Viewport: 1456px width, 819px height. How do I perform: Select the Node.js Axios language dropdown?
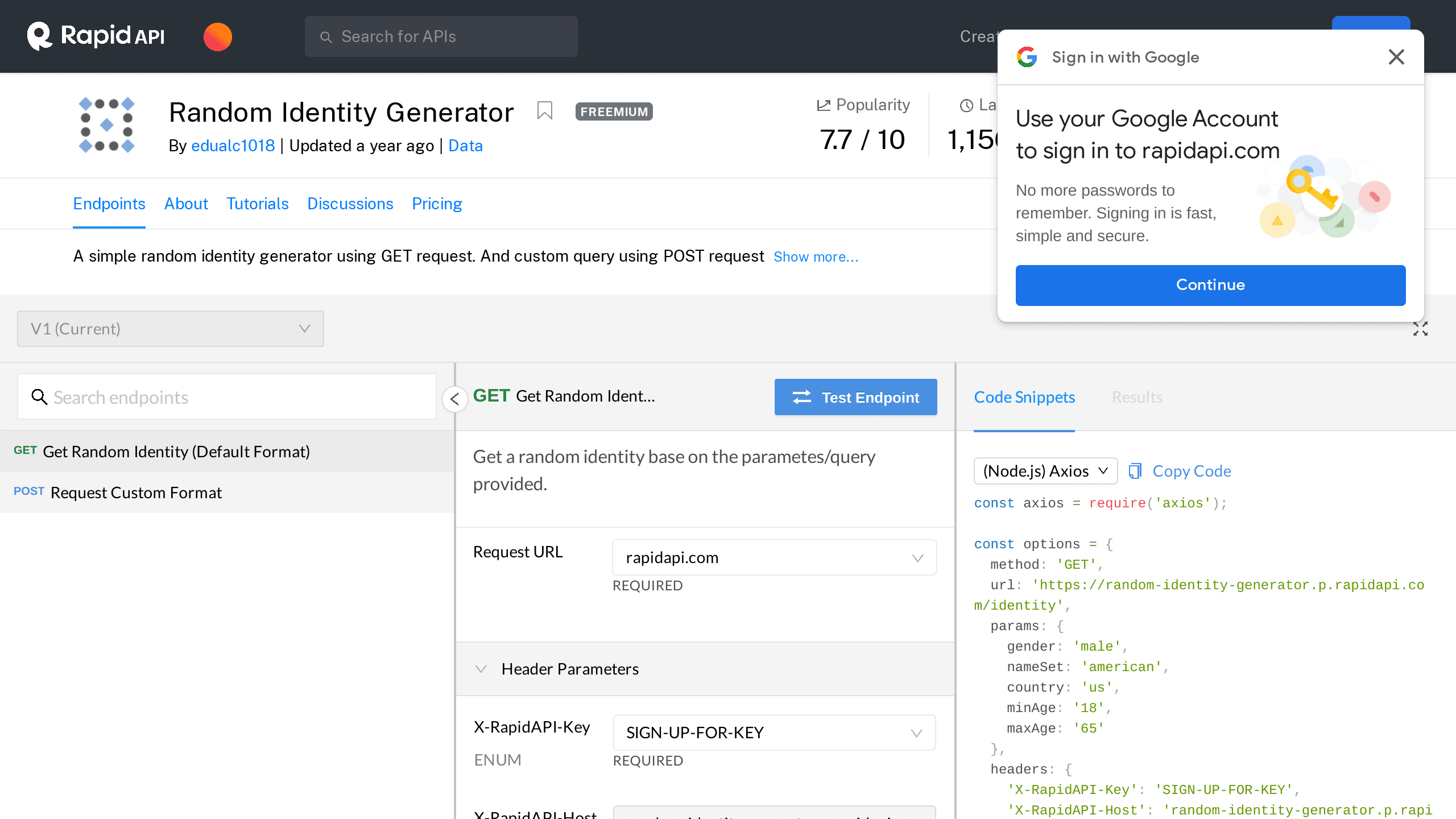coord(1045,470)
